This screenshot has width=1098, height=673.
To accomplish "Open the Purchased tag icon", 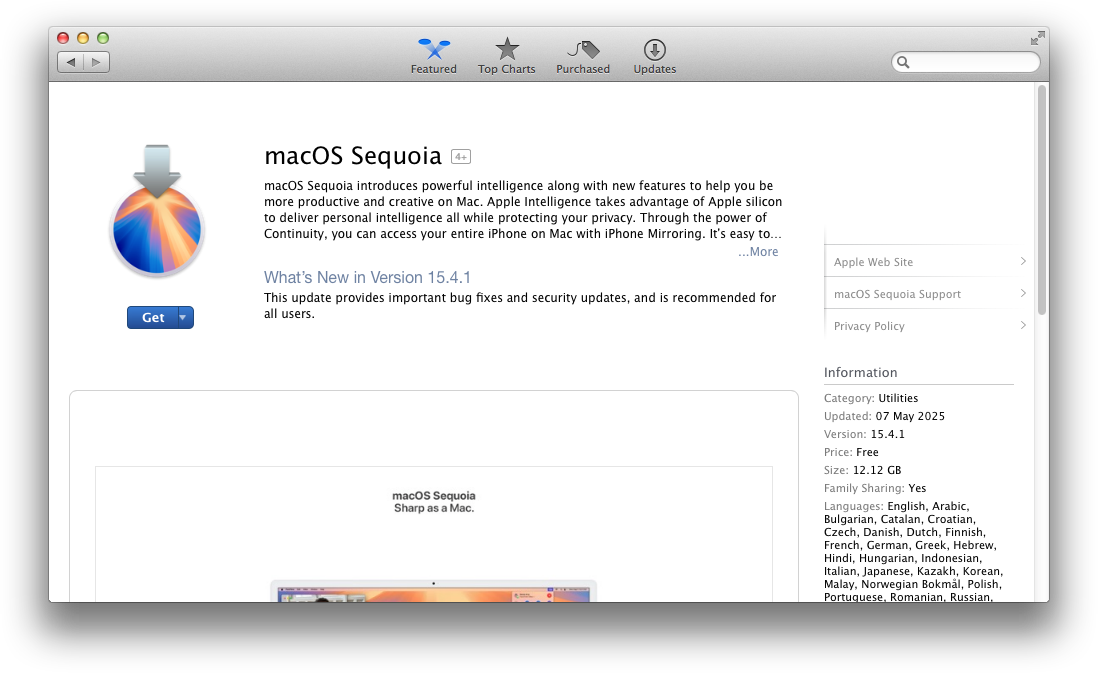I will 583,49.
